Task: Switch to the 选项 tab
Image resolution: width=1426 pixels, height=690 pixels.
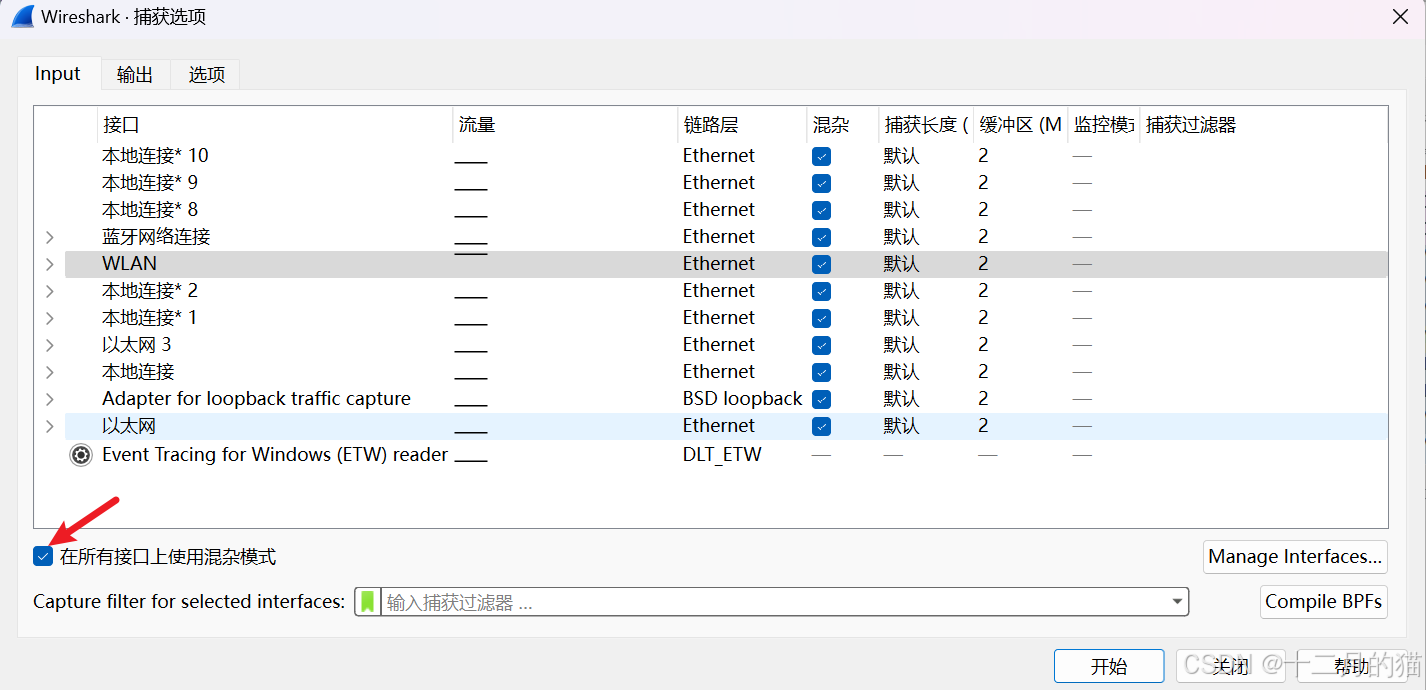Action: pos(206,74)
